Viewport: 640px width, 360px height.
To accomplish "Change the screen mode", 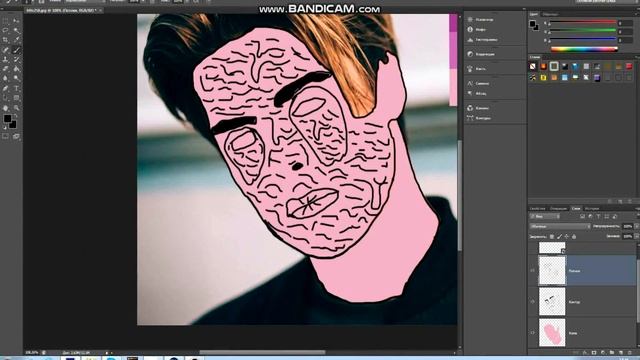I will click(16, 136).
